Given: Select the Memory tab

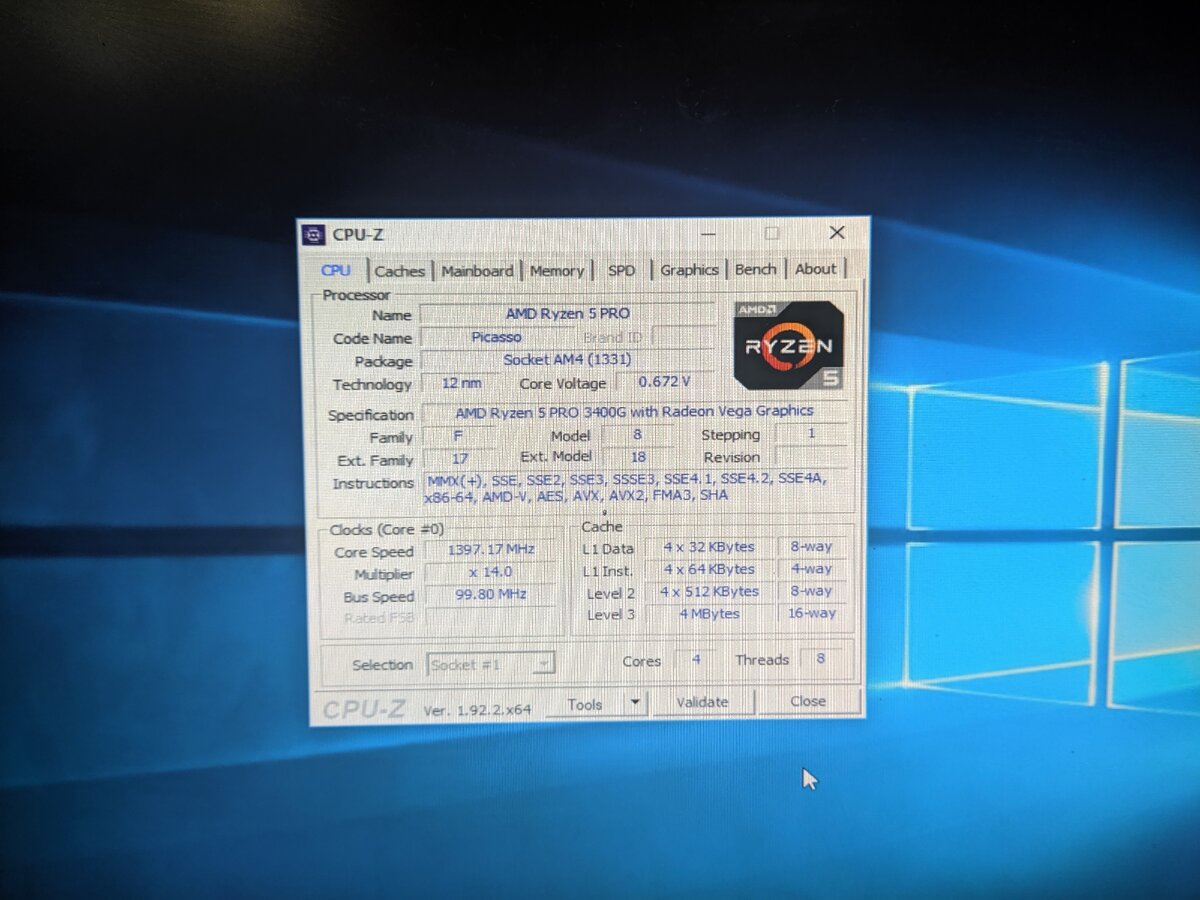Looking at the screenshot, I should point(556,271).
